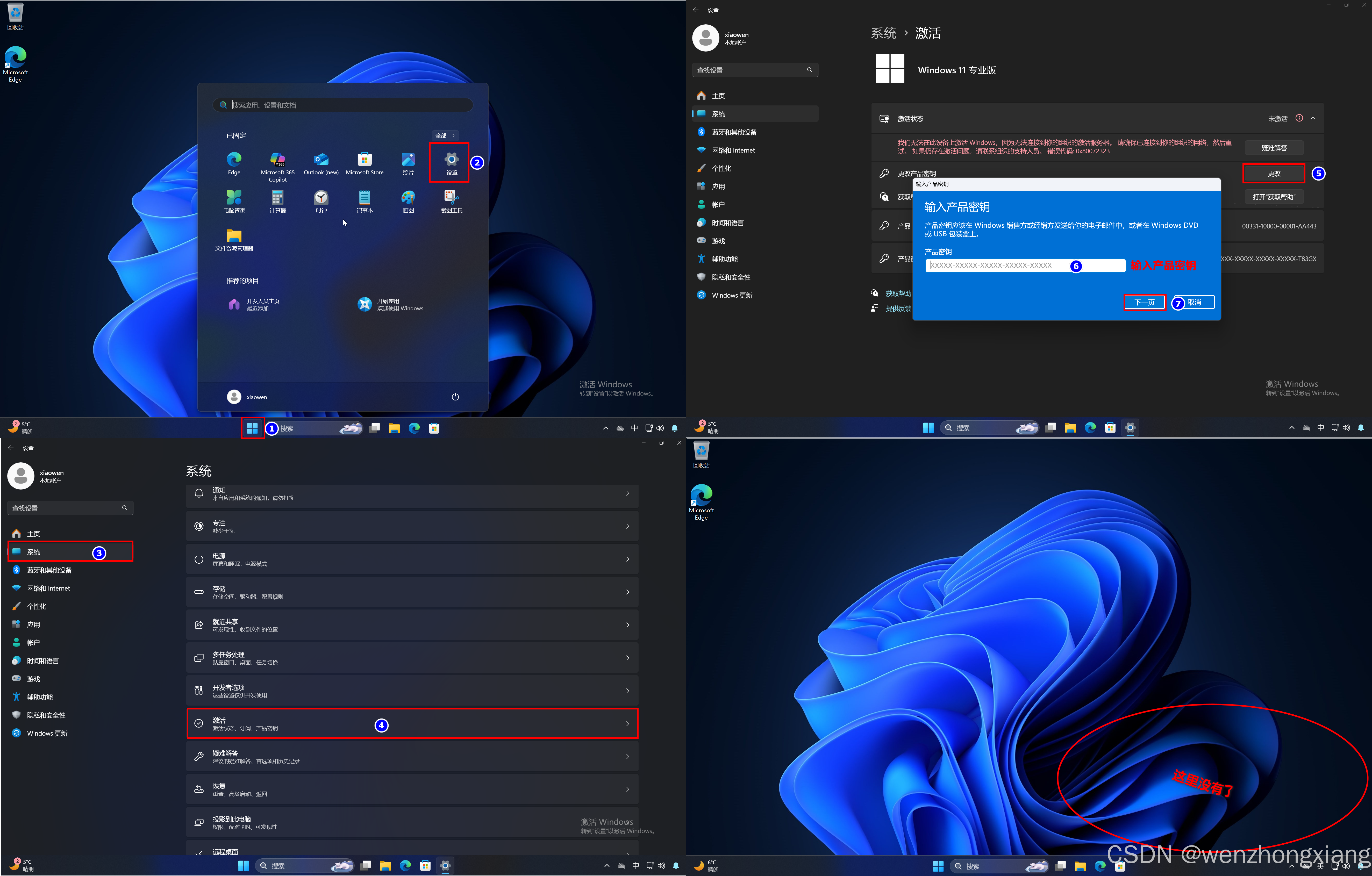Select Windows Update (Windows 更新) in activation page sidebar
Image resolution: width=1372 pixels, height=876 pixels.
pyautogui.click(x=732, y=296)
